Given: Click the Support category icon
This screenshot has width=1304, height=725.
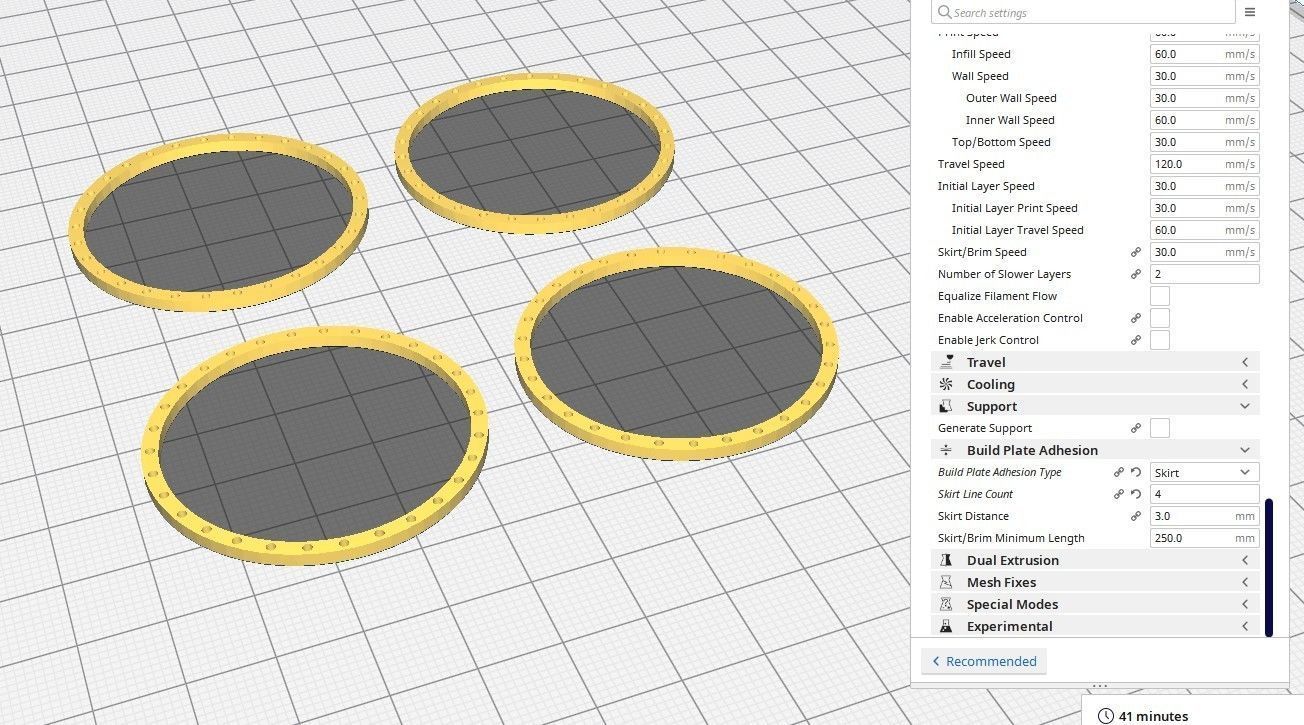Looking at the screenshot, I should point(946,406).
